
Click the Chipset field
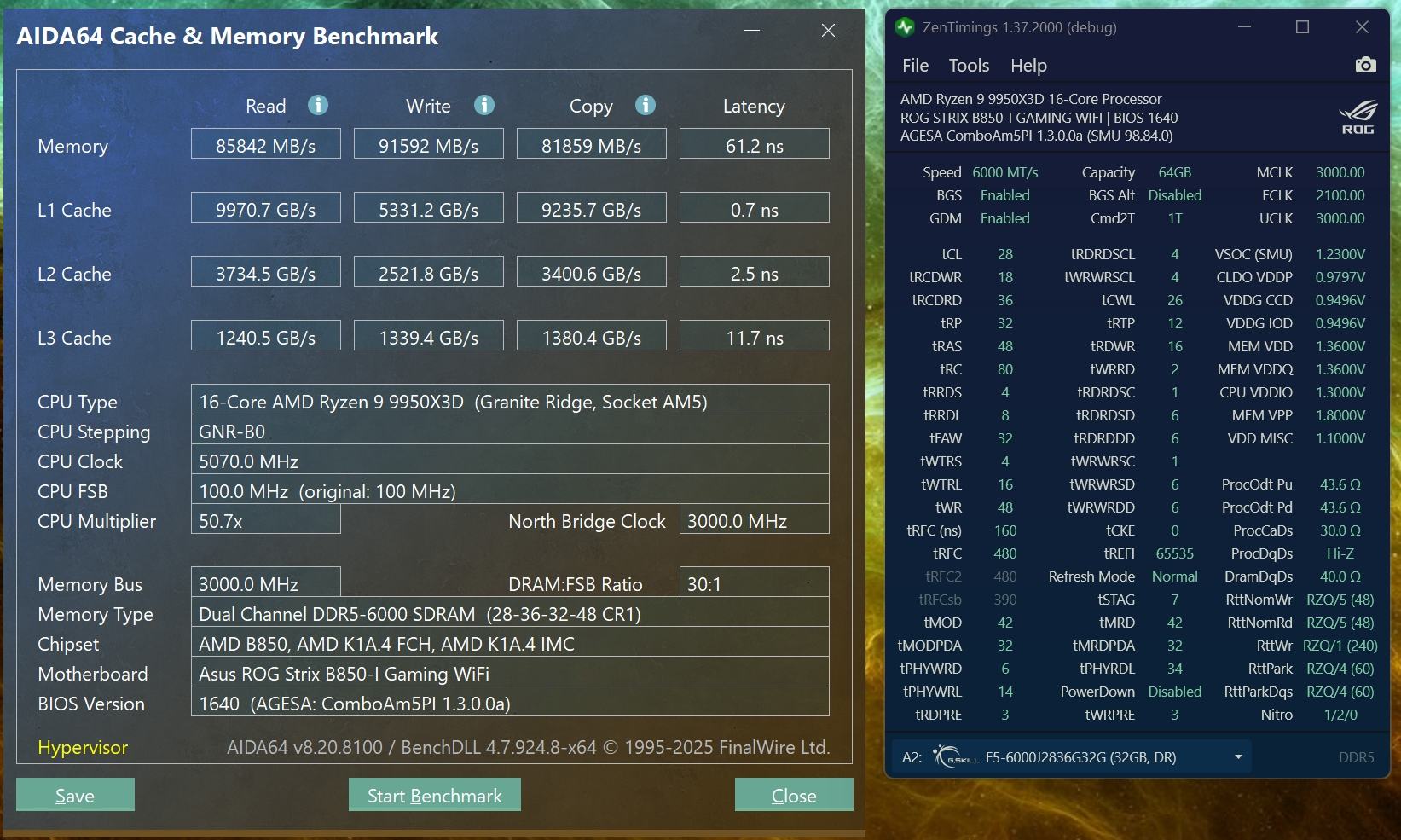(510, 642)
